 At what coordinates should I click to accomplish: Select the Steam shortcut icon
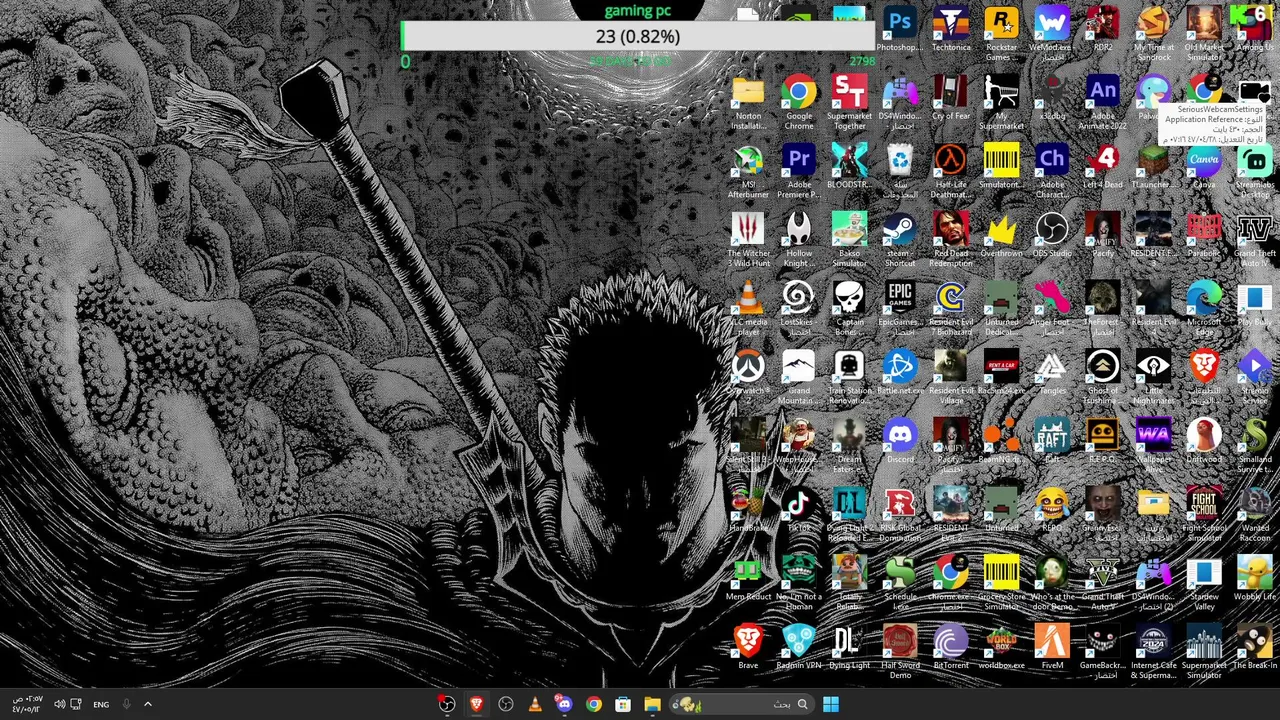click(x=900, y=241)
